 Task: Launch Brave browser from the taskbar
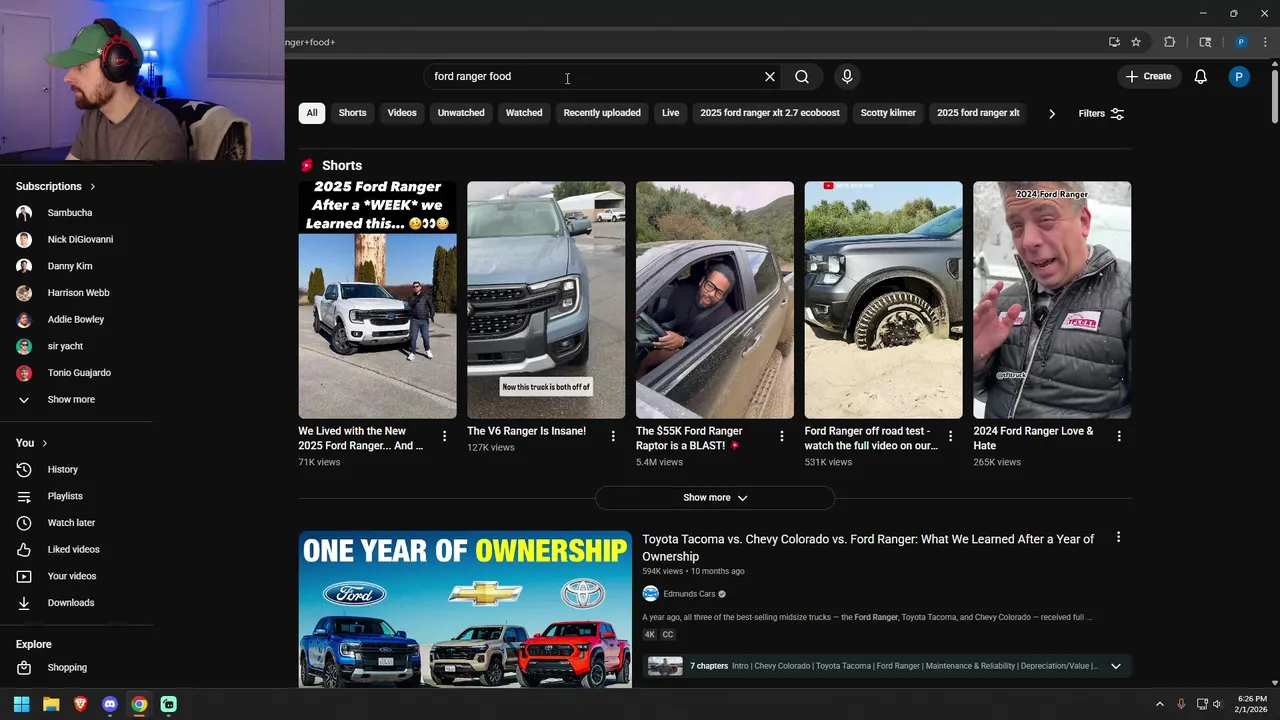coord(80,704)
